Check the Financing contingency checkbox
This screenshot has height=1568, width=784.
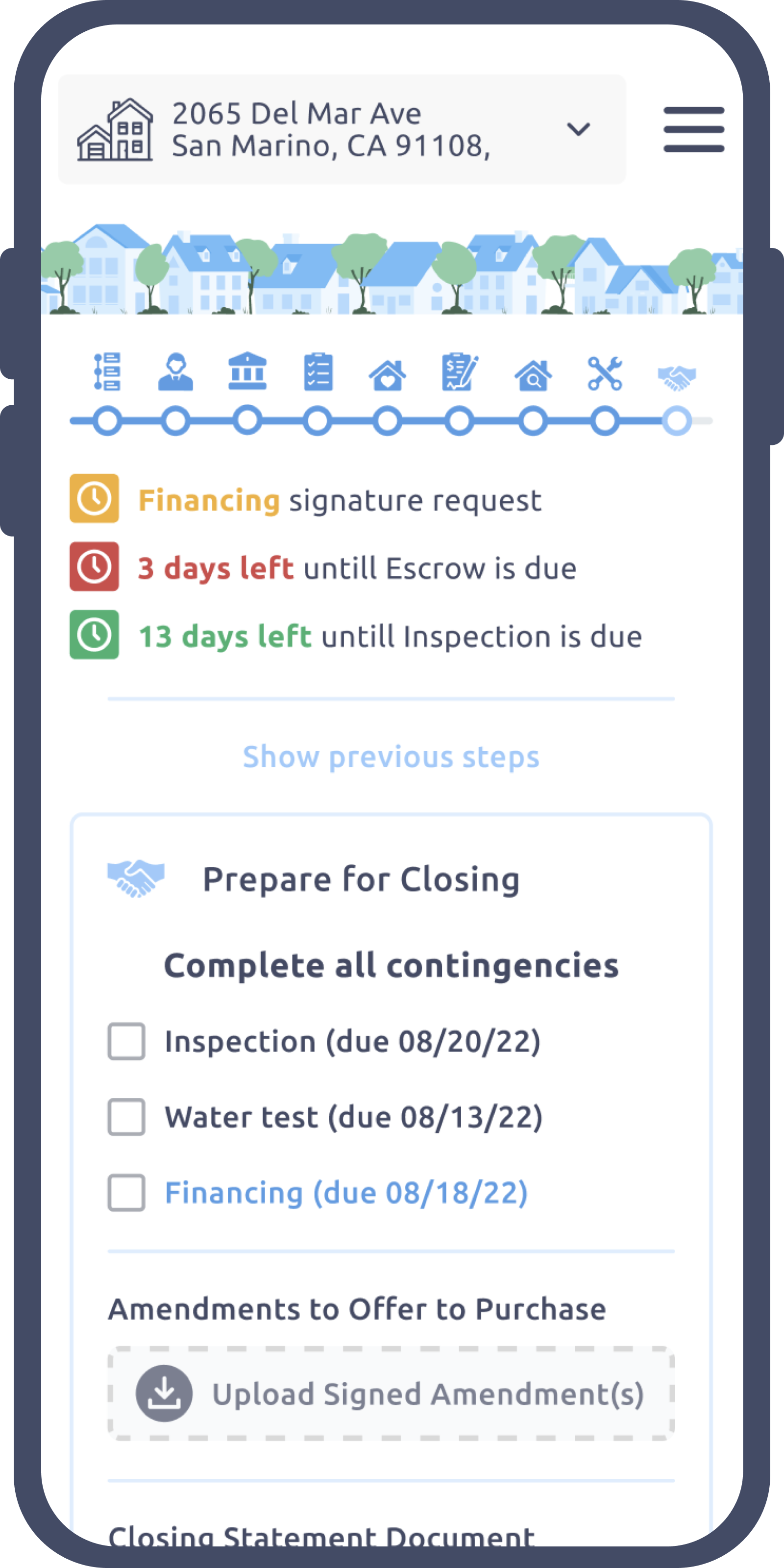click(x=126, y=1193)
